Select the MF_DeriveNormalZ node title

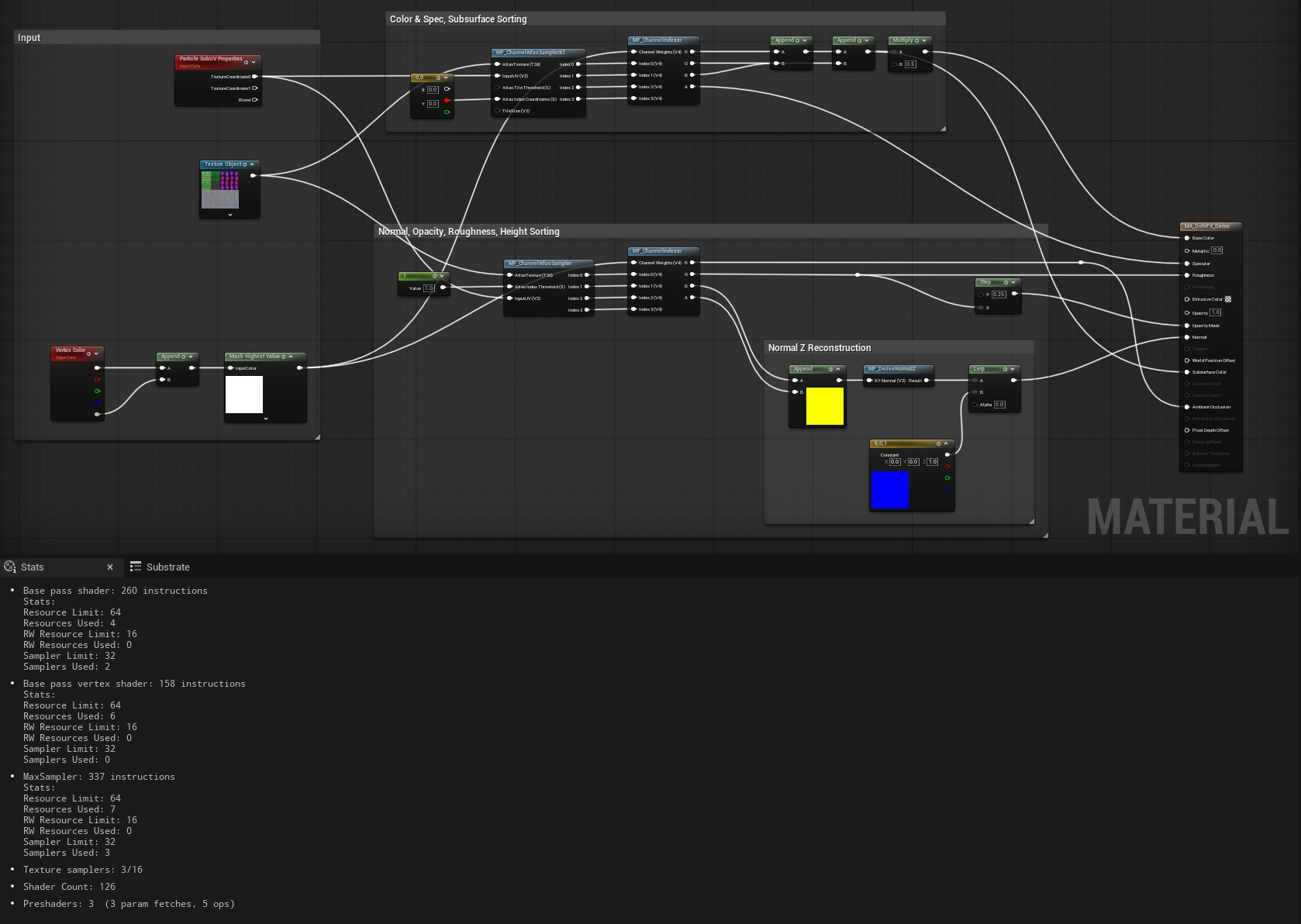pyautogui.click(x=892, y=369)
